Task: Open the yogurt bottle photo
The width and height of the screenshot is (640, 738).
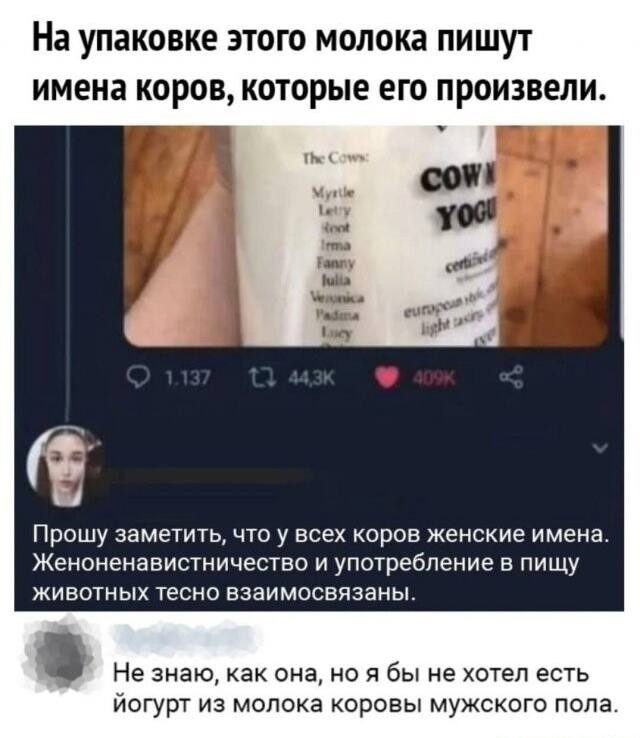Action: point(366,236)
